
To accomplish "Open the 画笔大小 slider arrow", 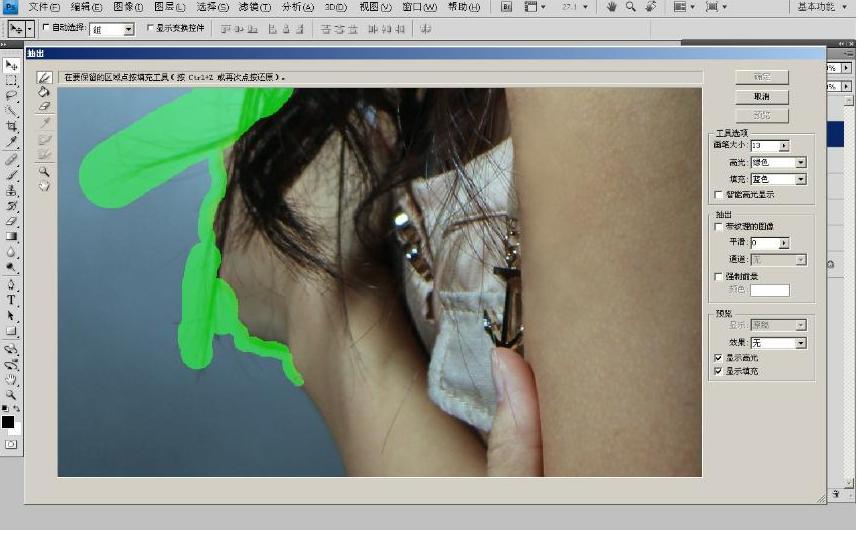I will point(784,146).
